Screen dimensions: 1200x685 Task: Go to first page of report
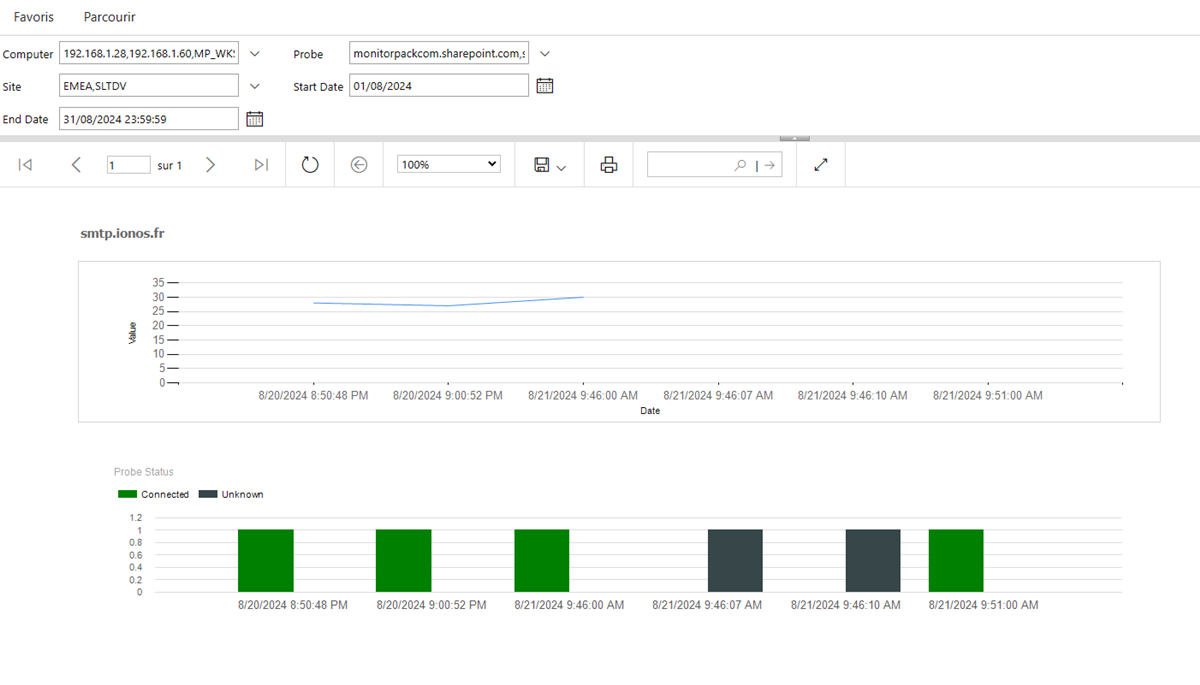[x=26, y=165]
